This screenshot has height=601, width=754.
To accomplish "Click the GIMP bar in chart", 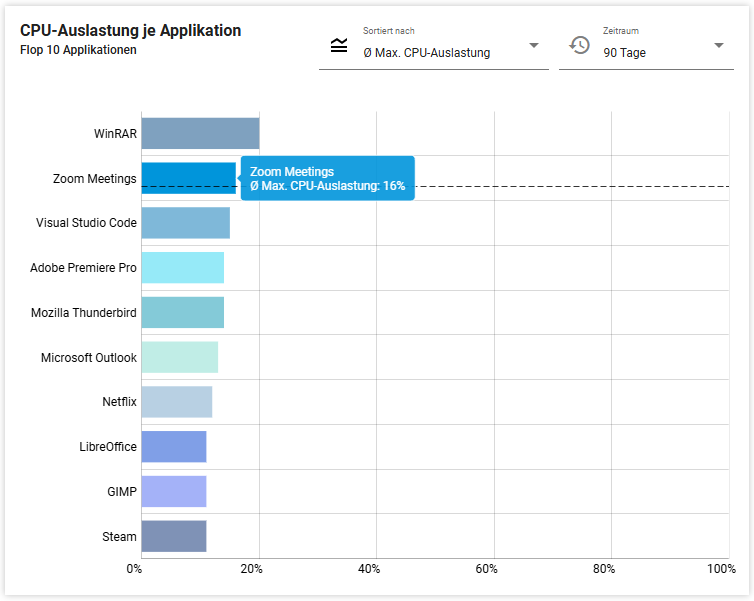I will [173, 491].
